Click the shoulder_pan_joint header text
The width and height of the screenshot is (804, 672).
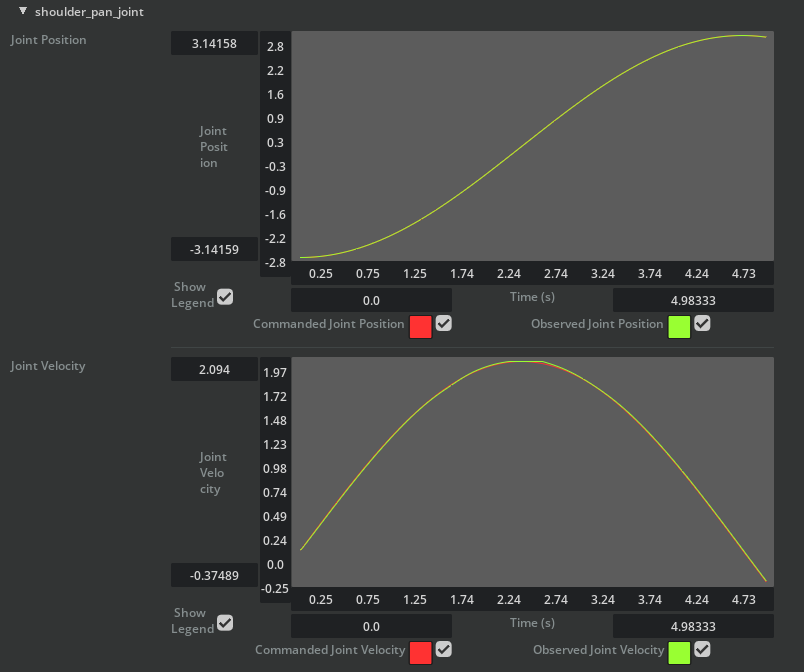(89, 12)
